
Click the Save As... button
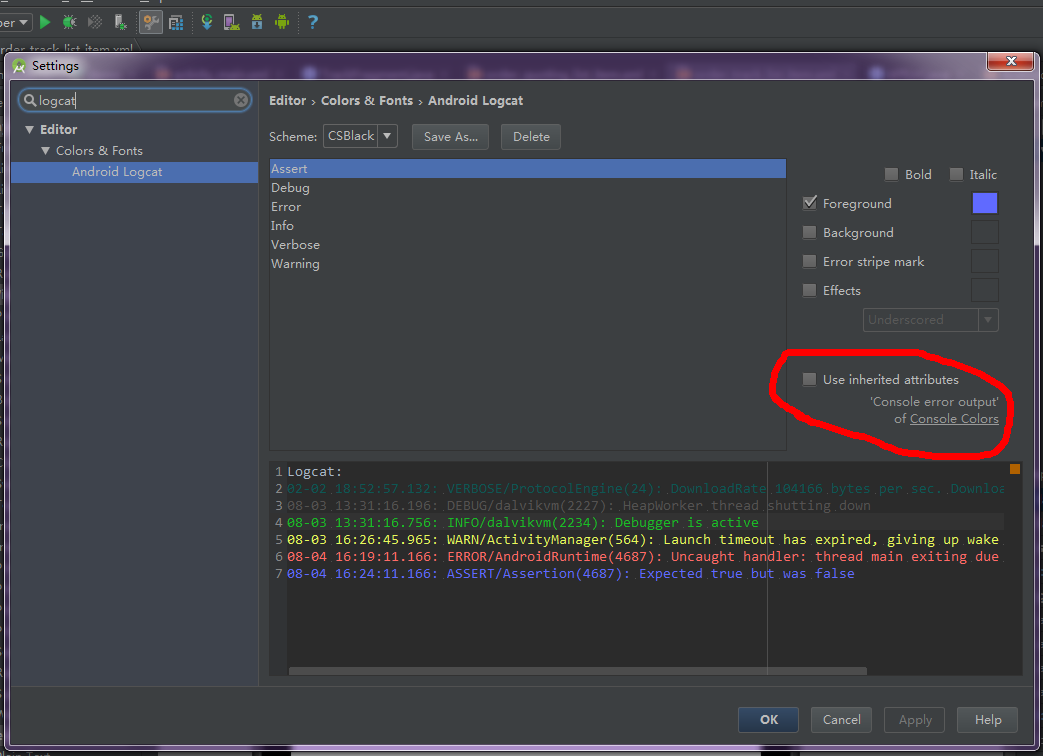(x=450, y=137)
